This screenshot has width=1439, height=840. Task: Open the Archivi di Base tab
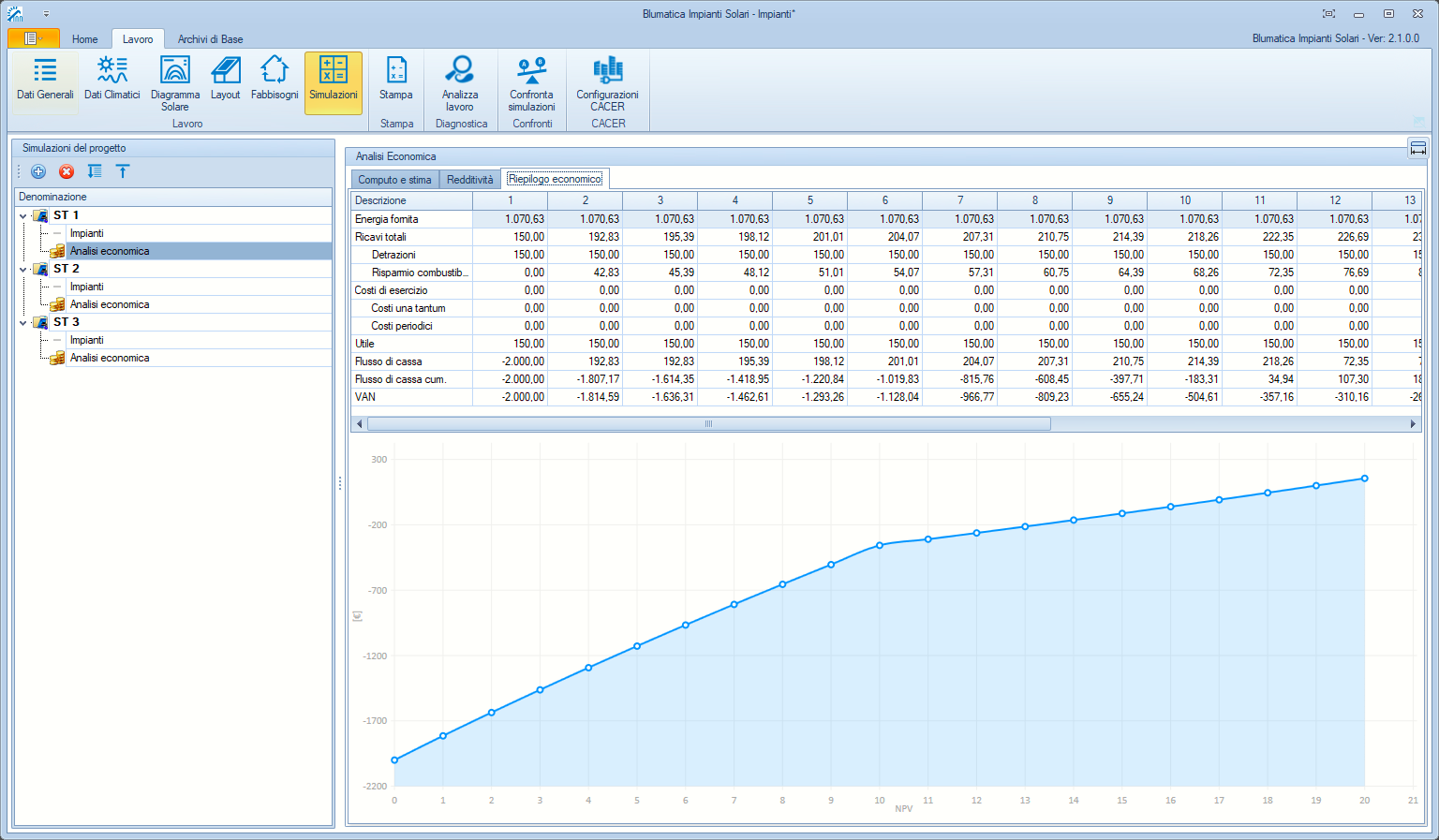(210, 39)
